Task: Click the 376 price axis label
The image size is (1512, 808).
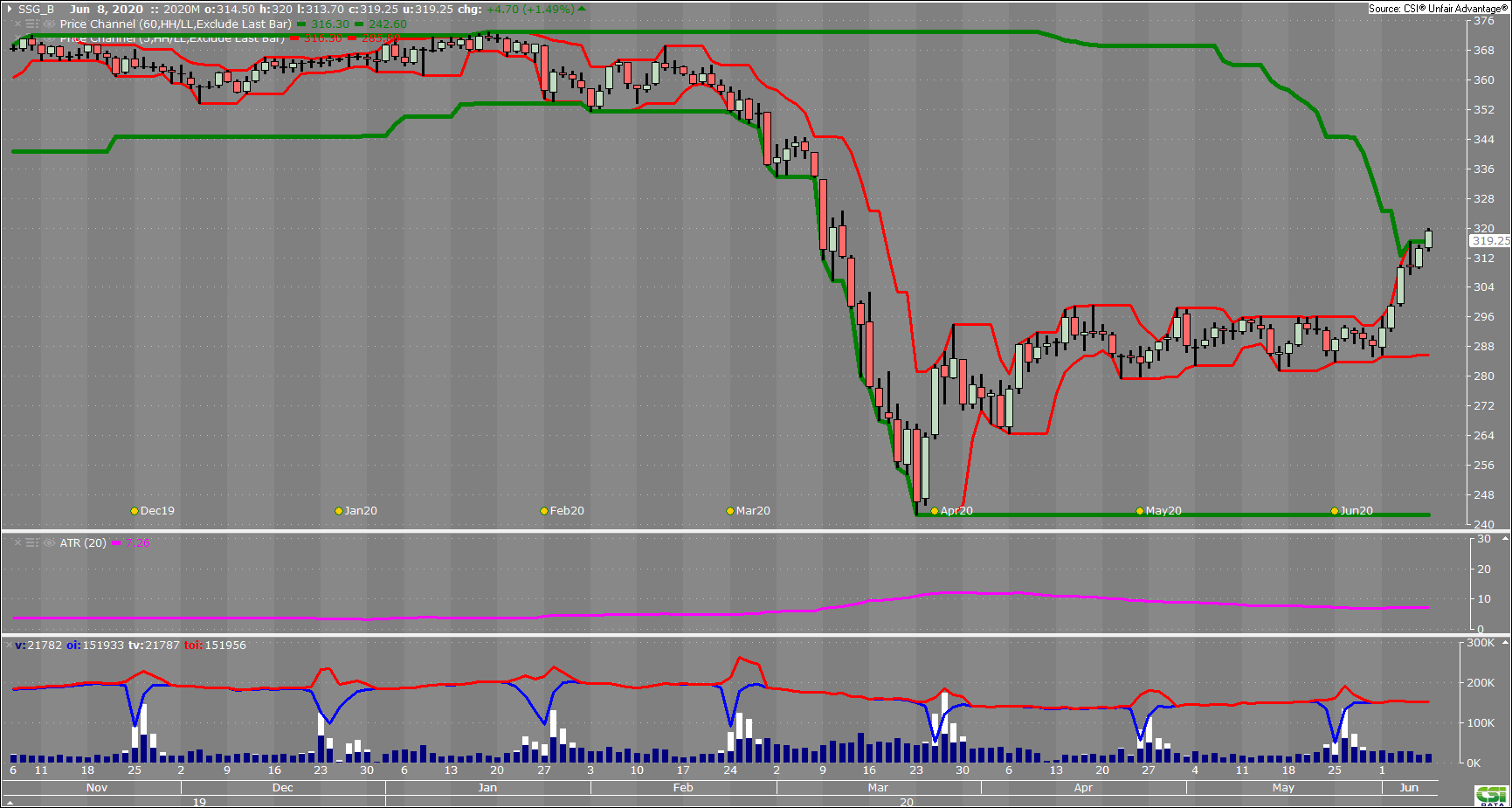Action: [1484, 21]
